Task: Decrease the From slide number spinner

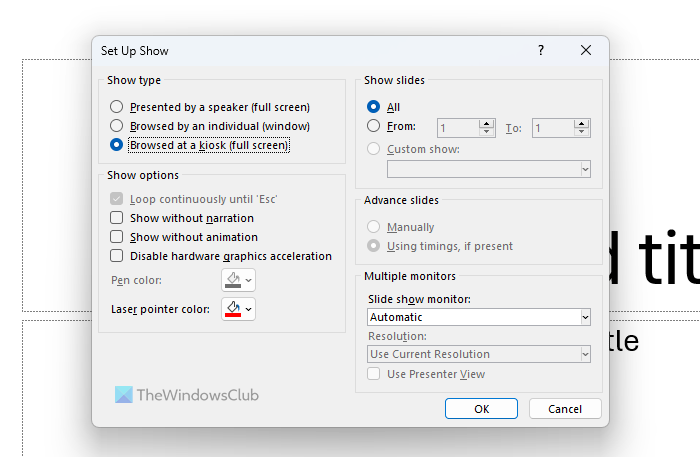Action: (x=487, y=132)
